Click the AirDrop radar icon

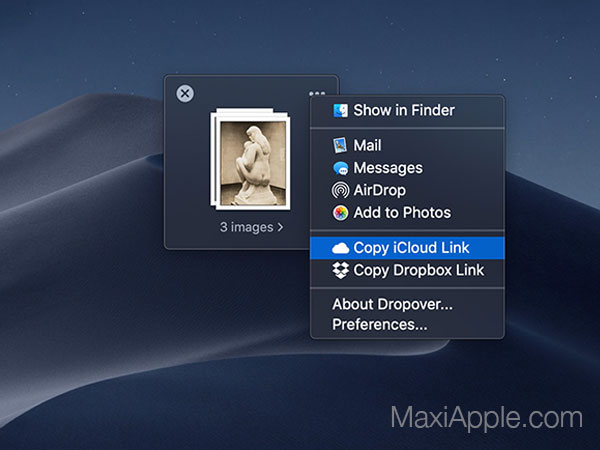(x=340, y=190)
